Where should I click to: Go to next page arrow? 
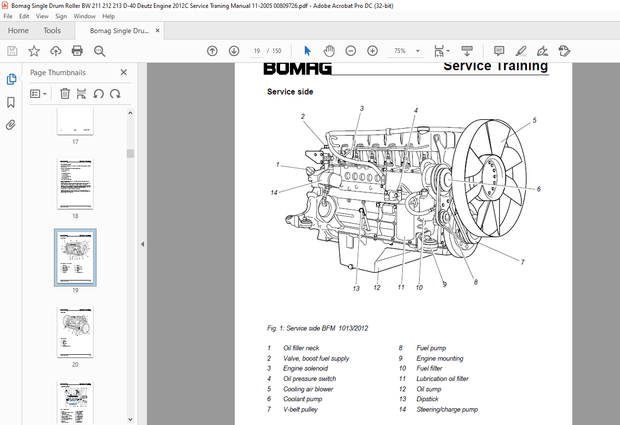pos(234,51)
